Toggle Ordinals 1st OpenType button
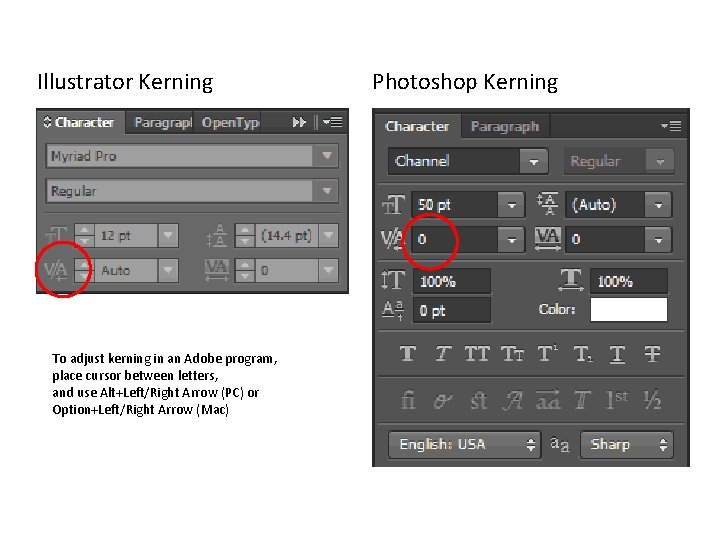This screenshot has height=540, width=720. click(x=616, y=399)
